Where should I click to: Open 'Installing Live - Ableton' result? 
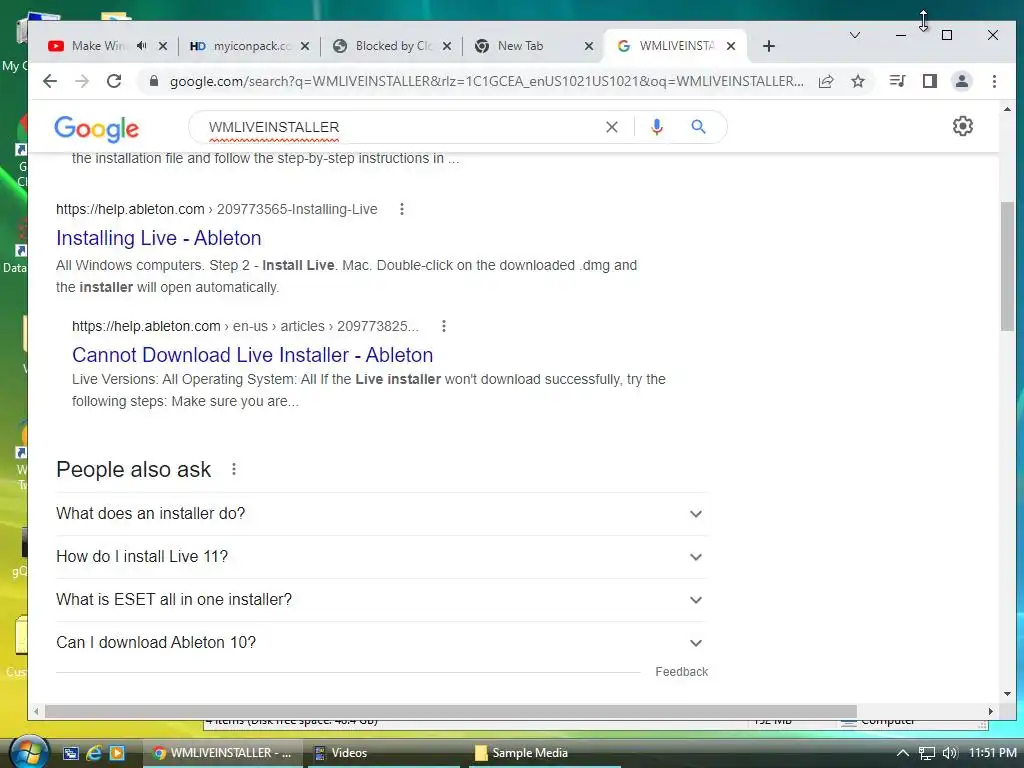[x=159, y=238]
